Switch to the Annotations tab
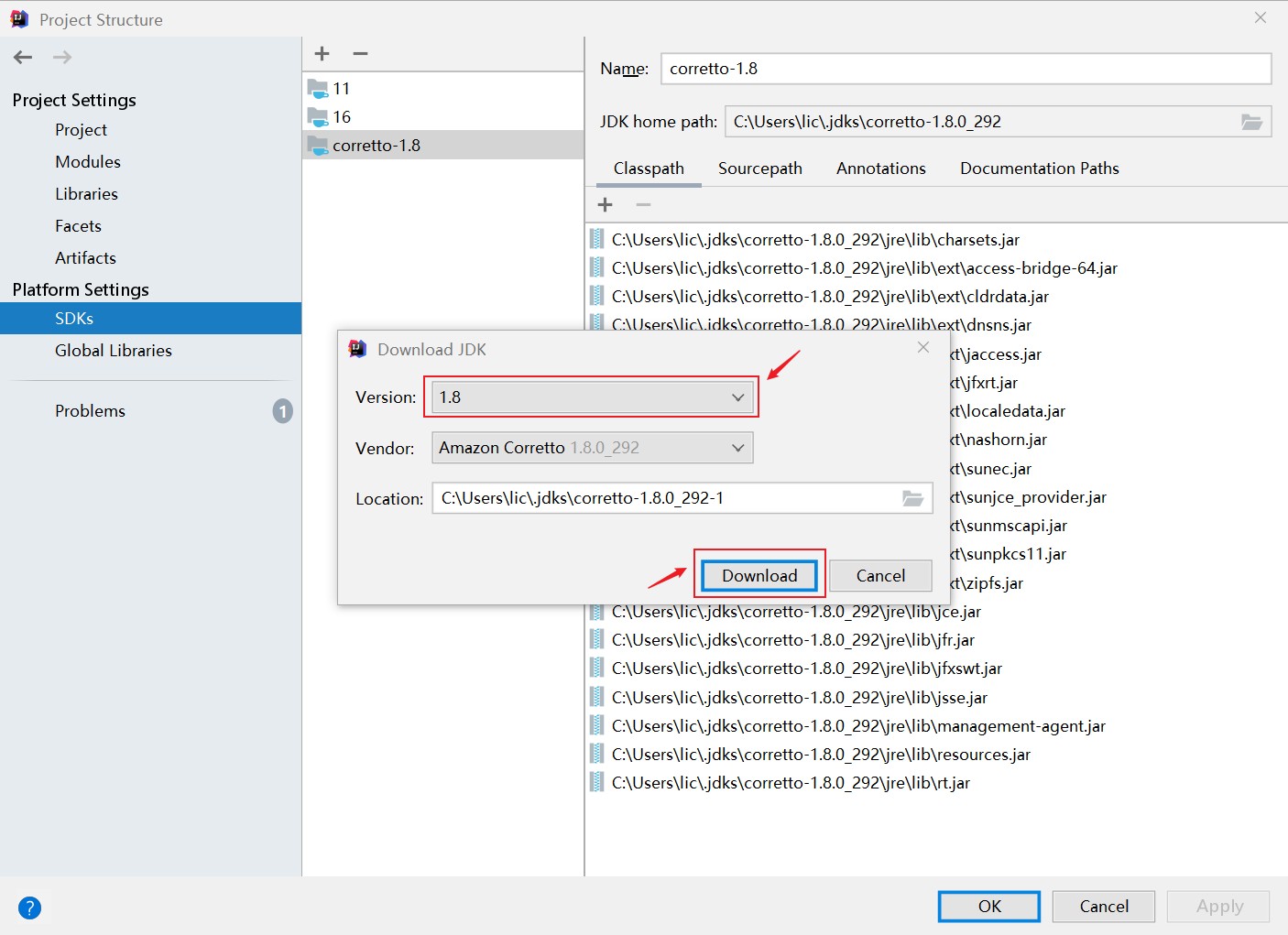The image size is (1288, 935). 881,169
